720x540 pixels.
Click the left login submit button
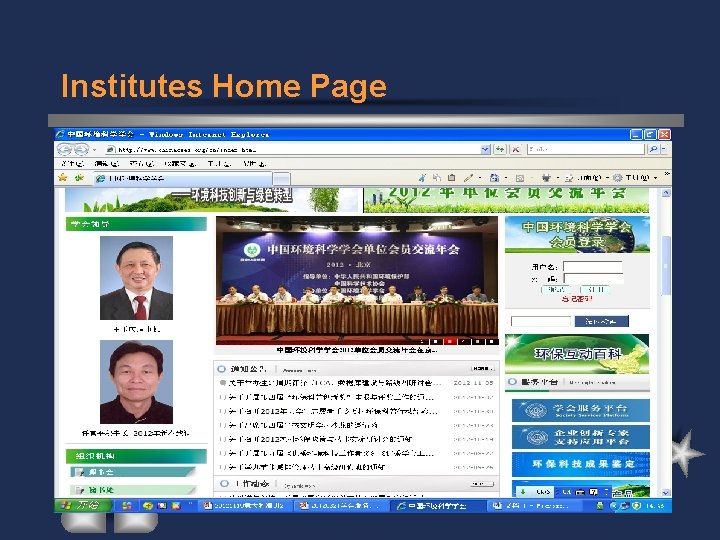point(557,289)
